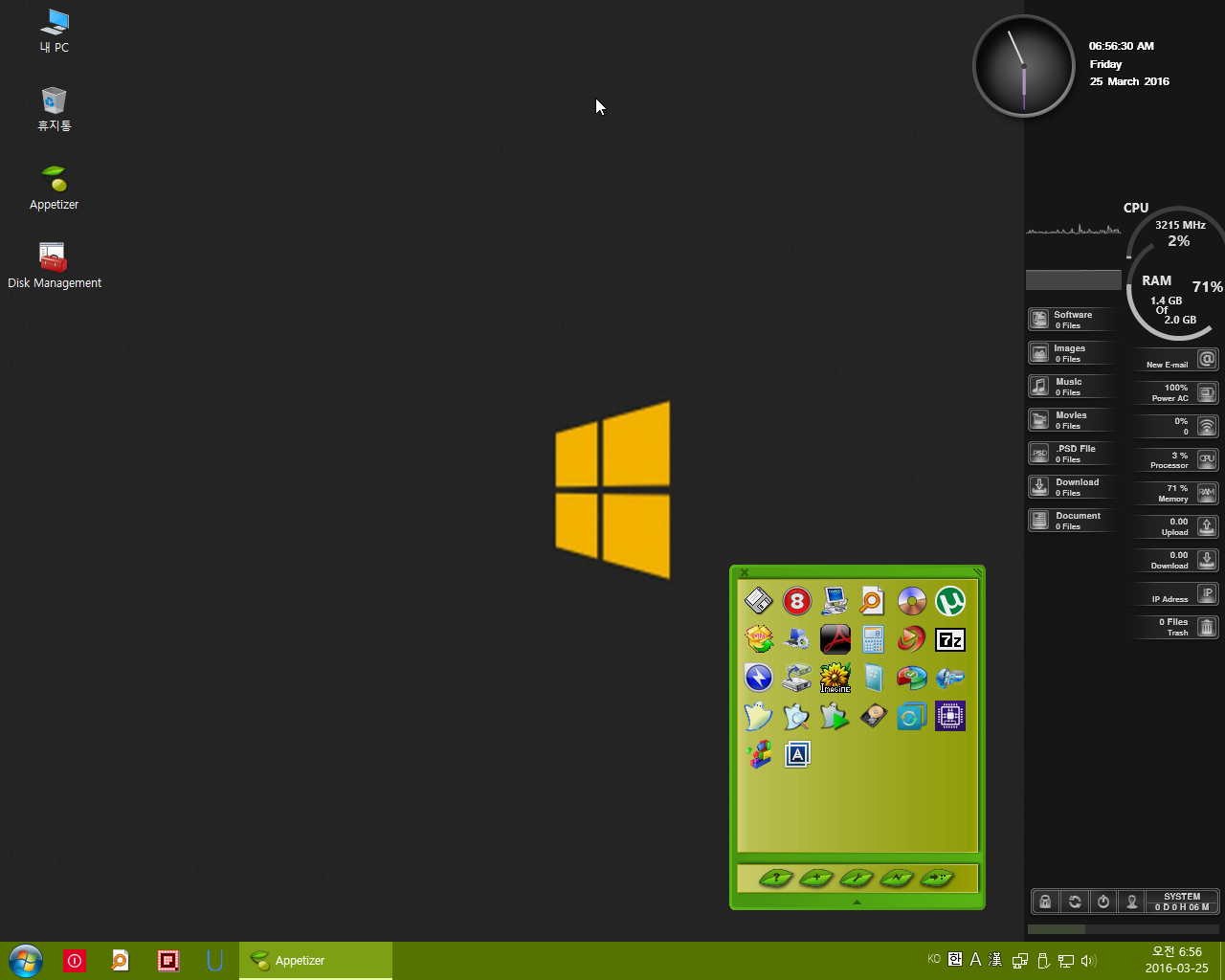
Task: Open the Trash icon in sidebar widget
Action: (1207, 627)
